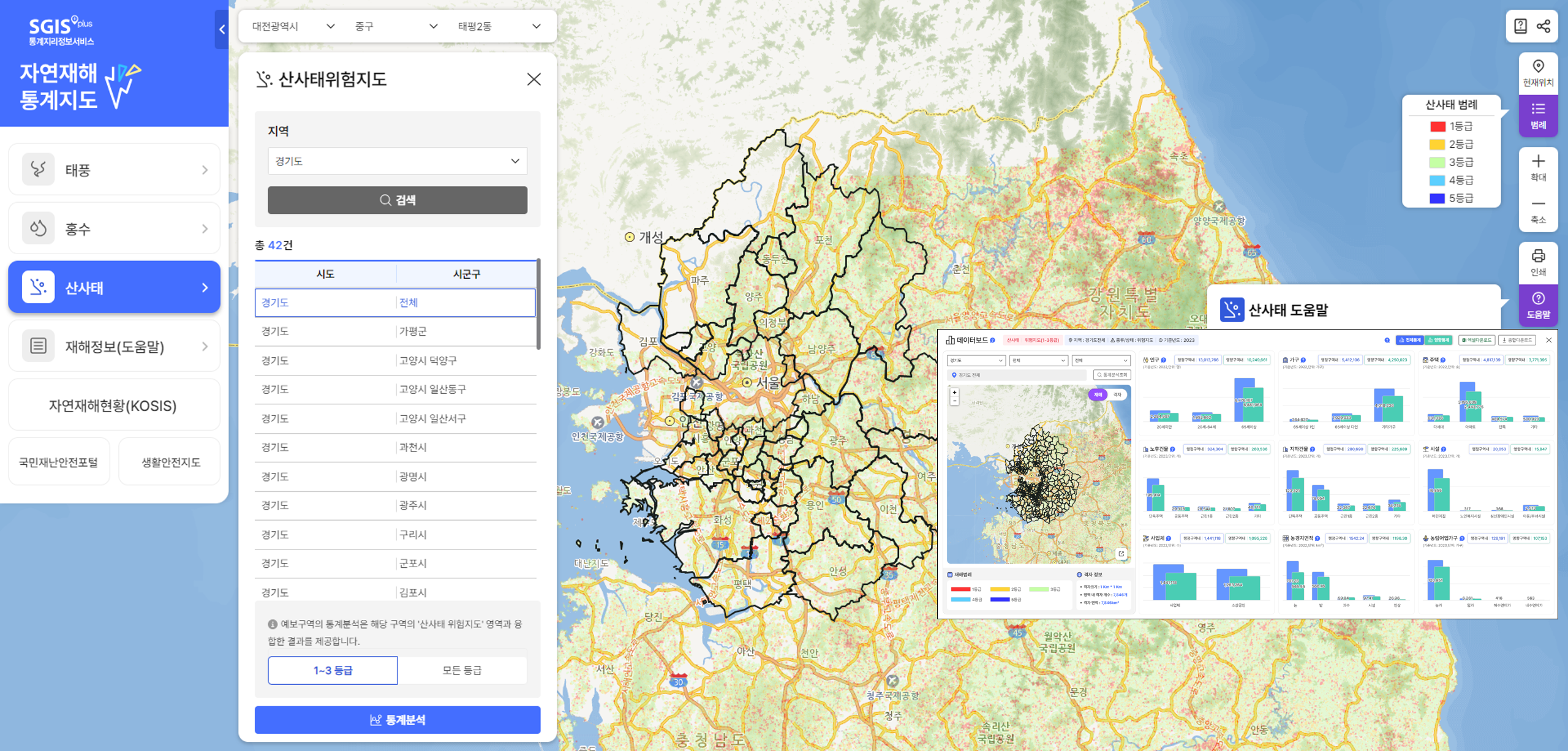The image size is (1568, 751).
Task: Select the 모든 등급 grade option
Action: point(462,670)
